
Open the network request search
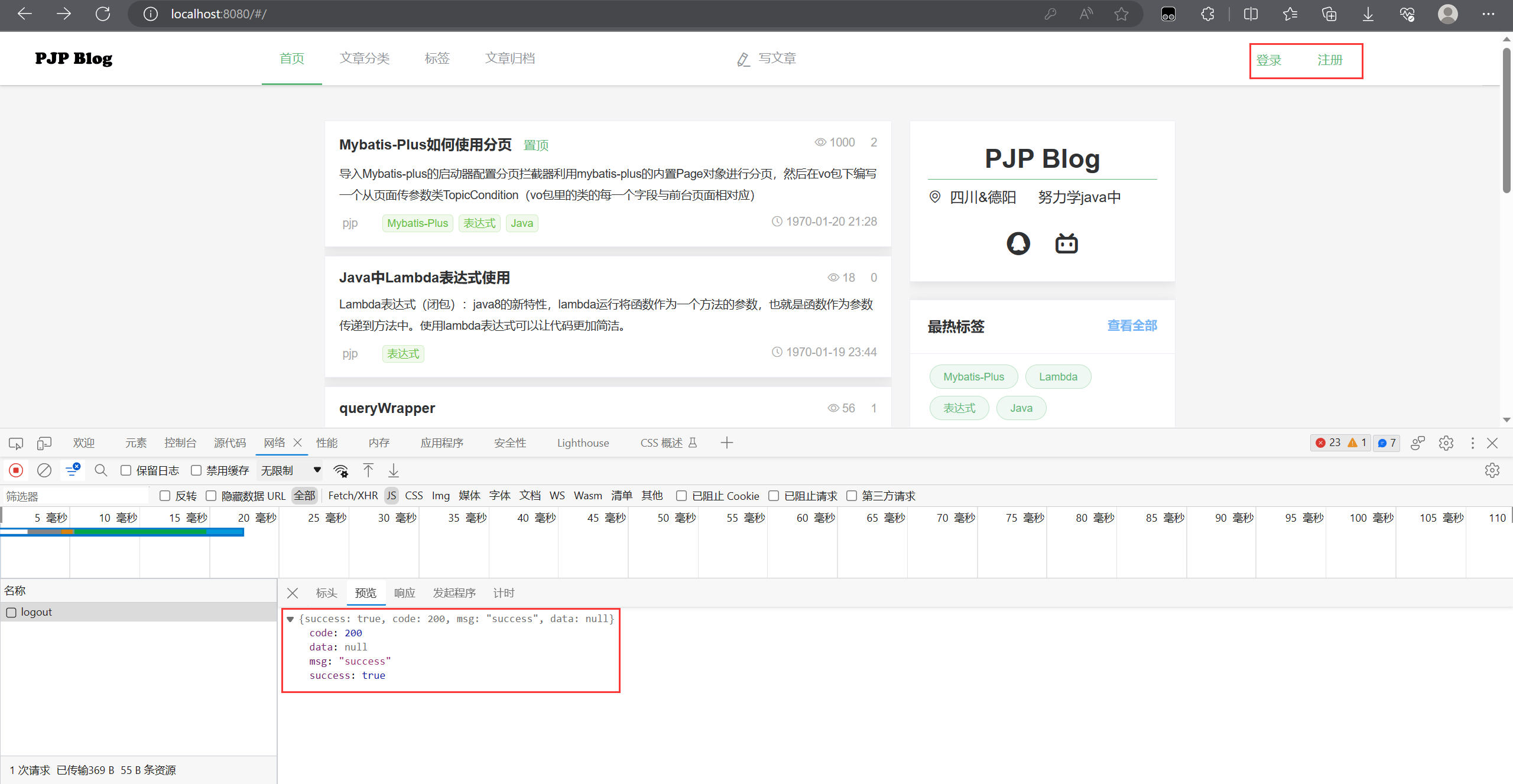(100, 470)
